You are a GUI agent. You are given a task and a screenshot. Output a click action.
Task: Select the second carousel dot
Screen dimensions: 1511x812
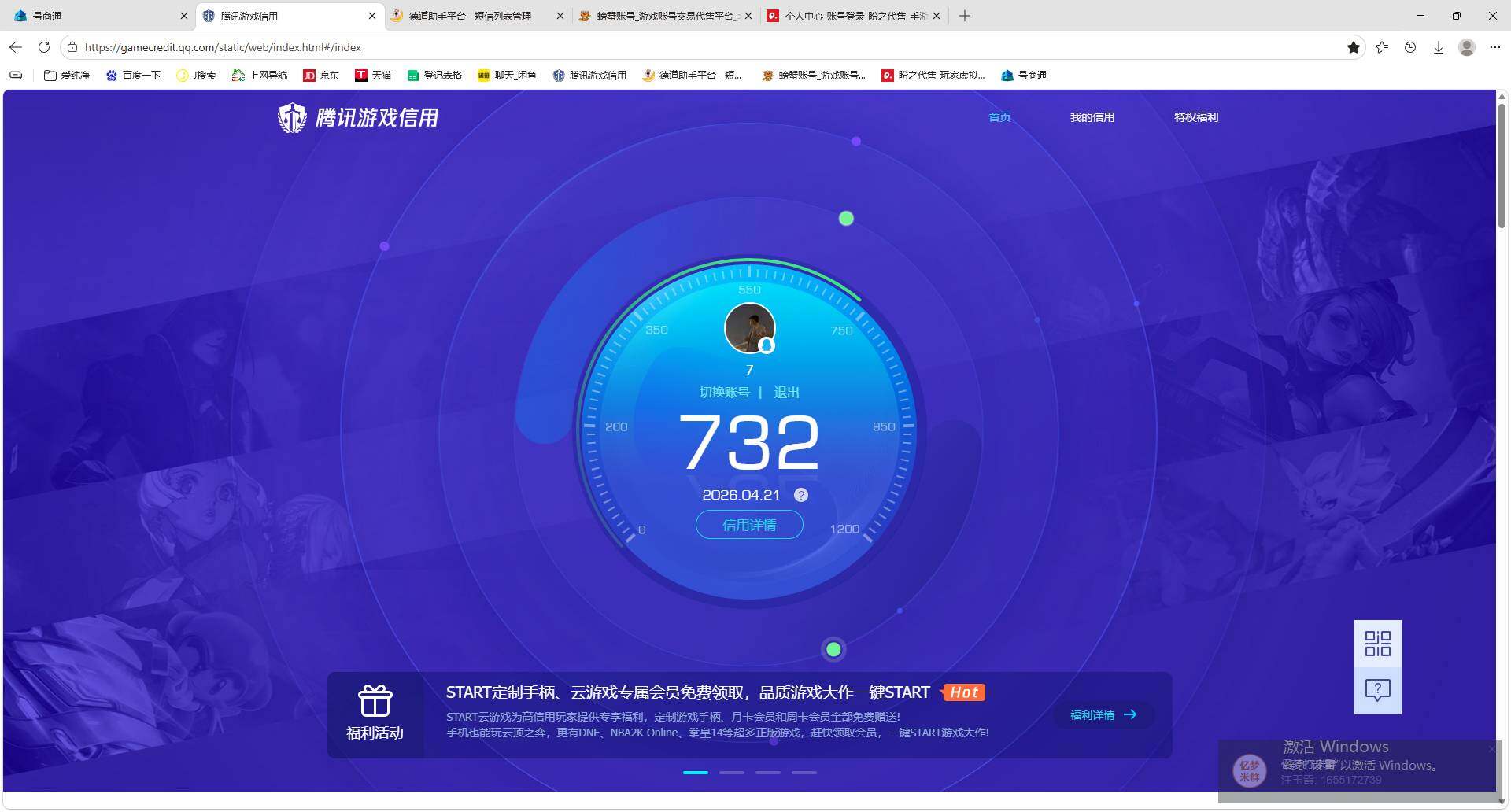(x=731, y=772)
